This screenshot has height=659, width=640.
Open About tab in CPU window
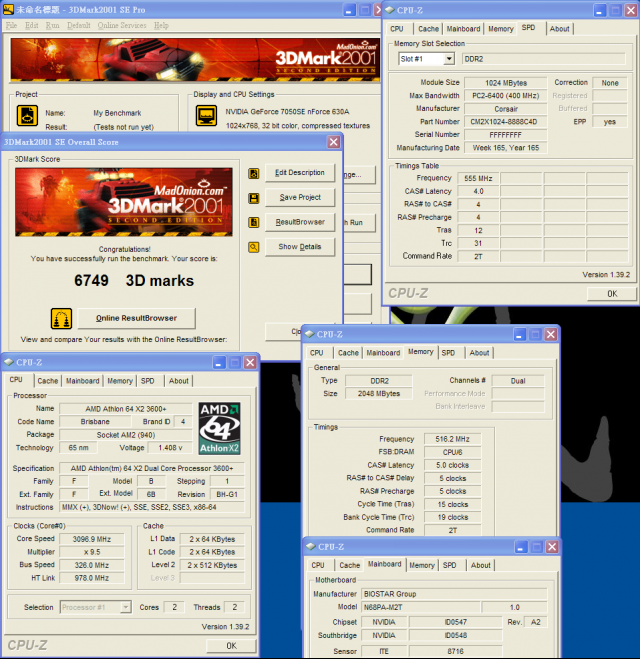tap(179, 381)
